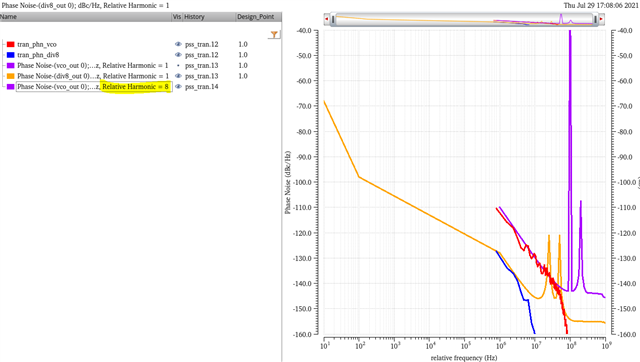The width and height of the screenshot is (640, 362).
Task: Click the plot title Phase Noise-(div8_out 0)
Action: click(x=85, y=5)
